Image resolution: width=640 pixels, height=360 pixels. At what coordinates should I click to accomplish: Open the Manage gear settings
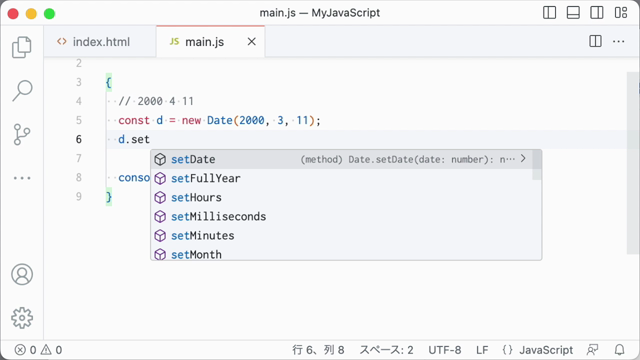click(x=22, y=318)
